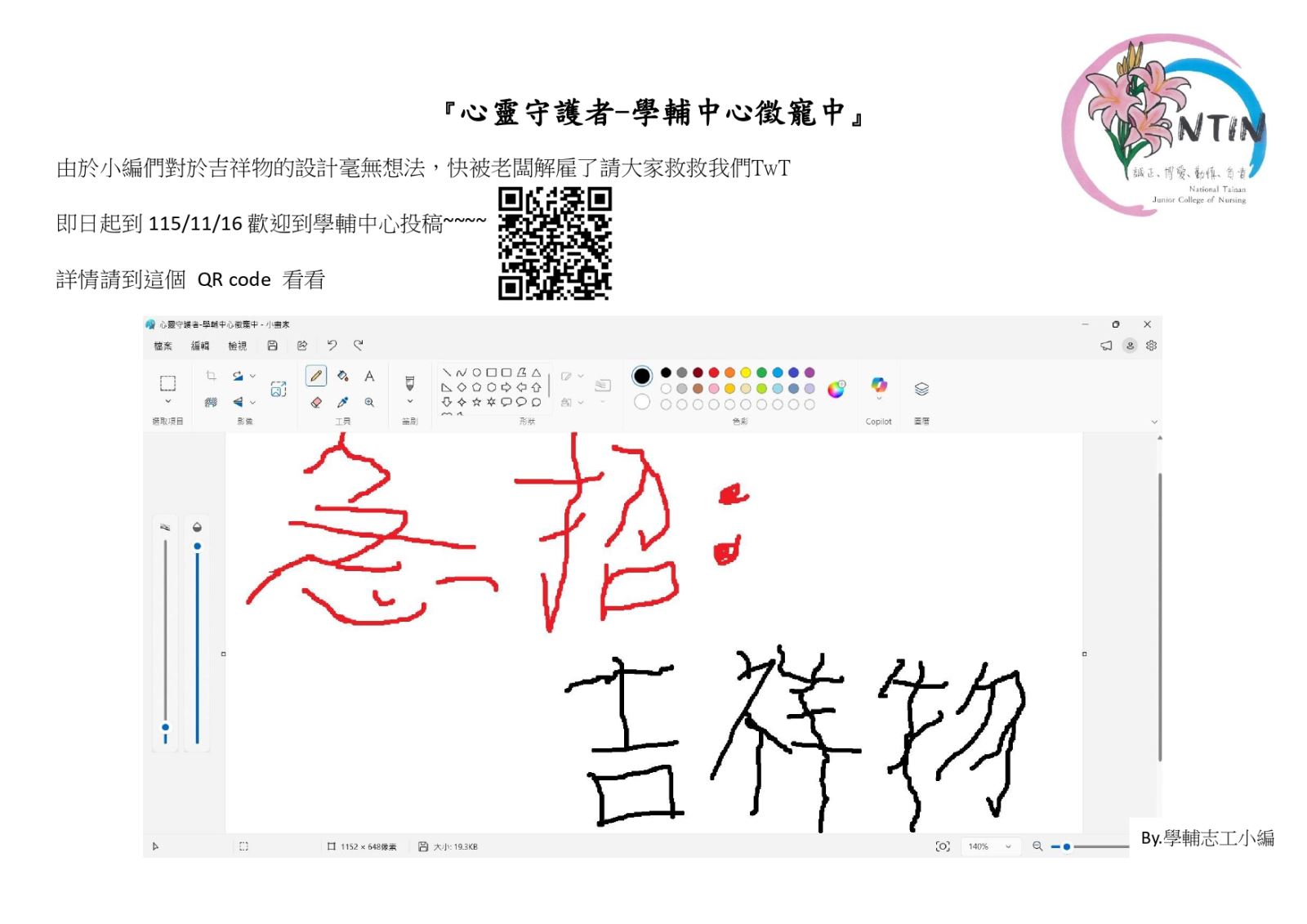This screenshot has width=1307, height=924.
Task: Pick the five-point star shape
Action: click(476, 402)
